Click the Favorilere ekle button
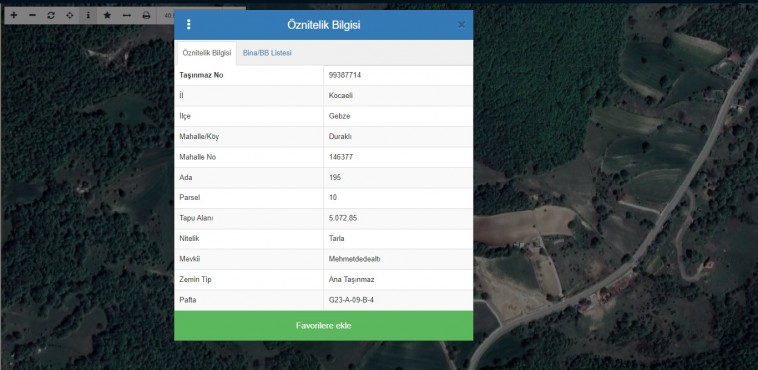Viewport: 758px width, 370px height. [x=323, y=326]
